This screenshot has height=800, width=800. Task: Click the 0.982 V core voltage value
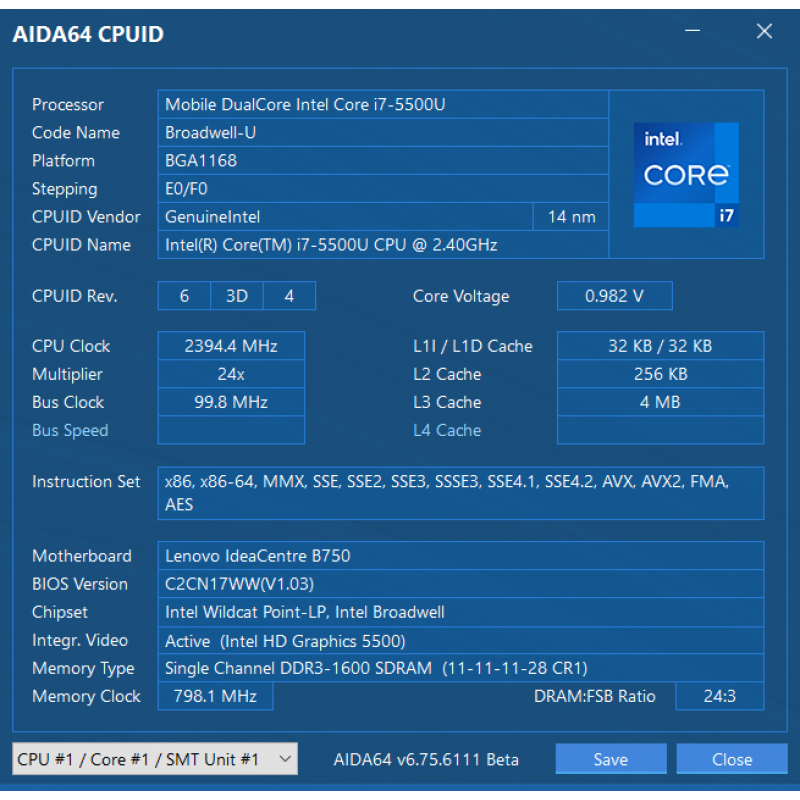point(614,296)
